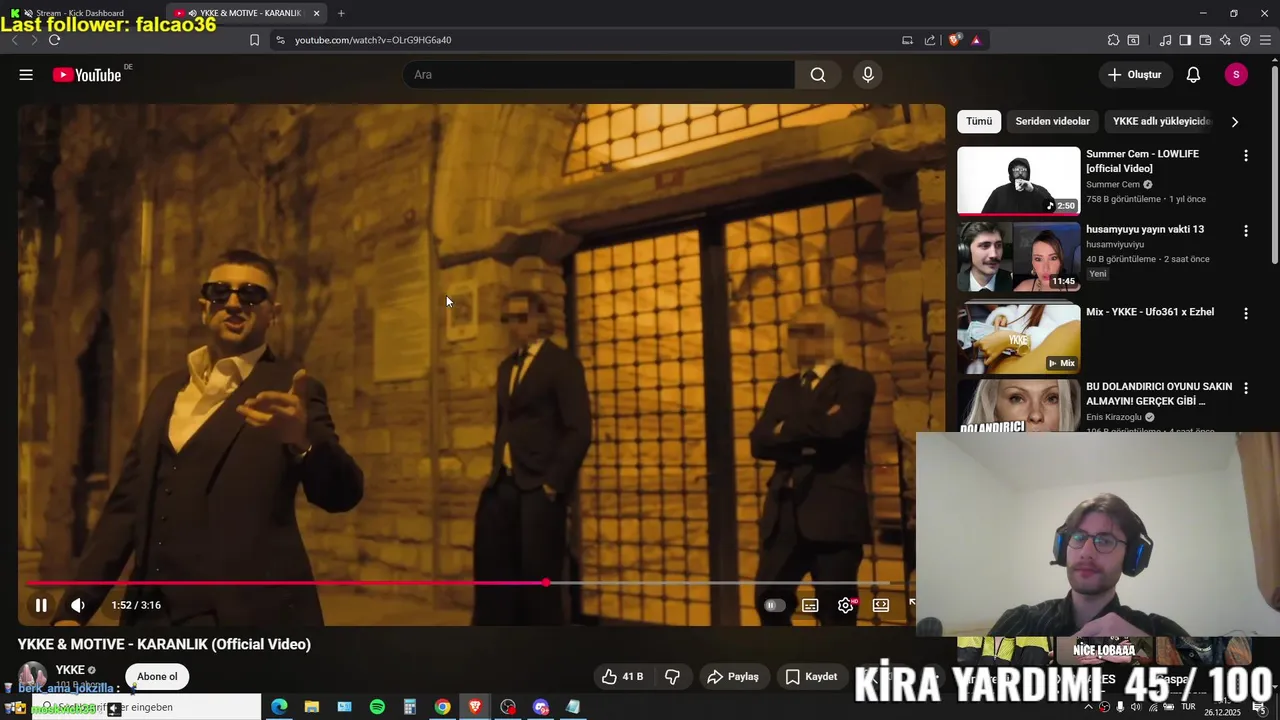Open the Oluştur create button
This screenshot has width=1280, height=720.
pyautogui.click(x=1135, y=75)
